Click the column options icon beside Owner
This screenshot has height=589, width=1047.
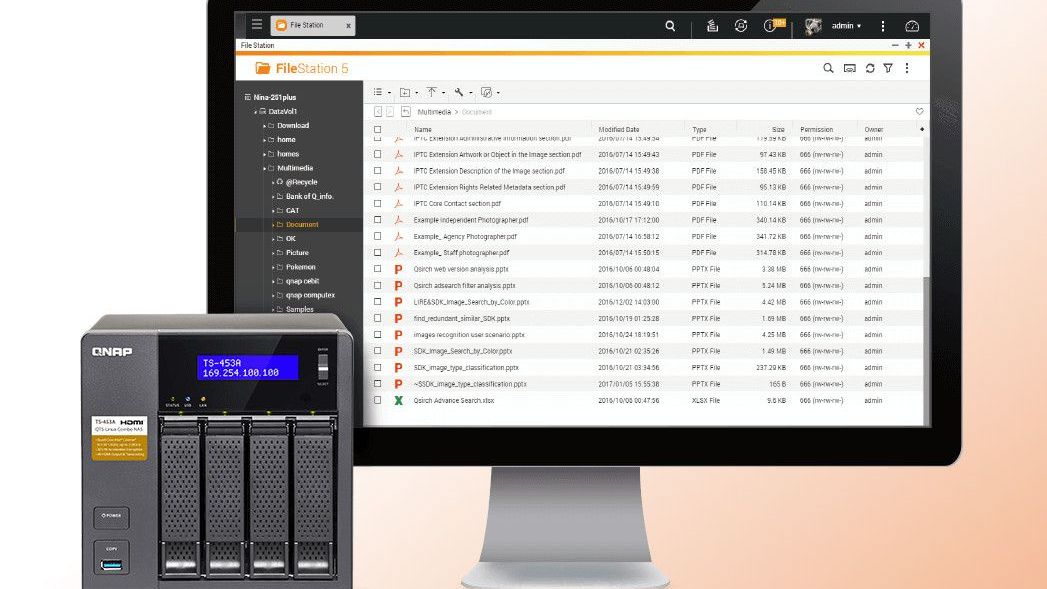tap(922, 129)
